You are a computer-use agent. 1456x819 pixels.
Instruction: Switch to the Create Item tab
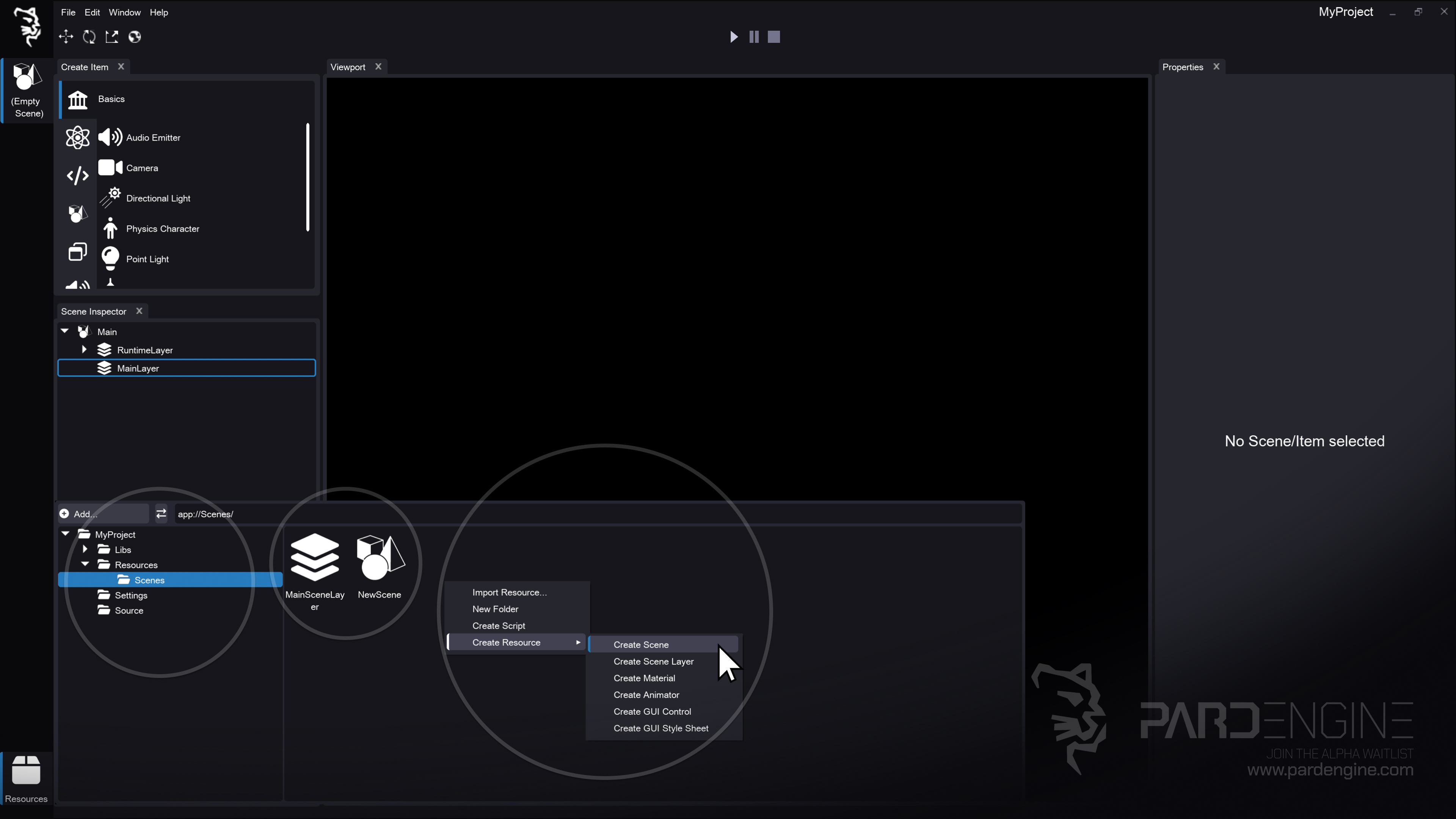[x=85, y=67]
